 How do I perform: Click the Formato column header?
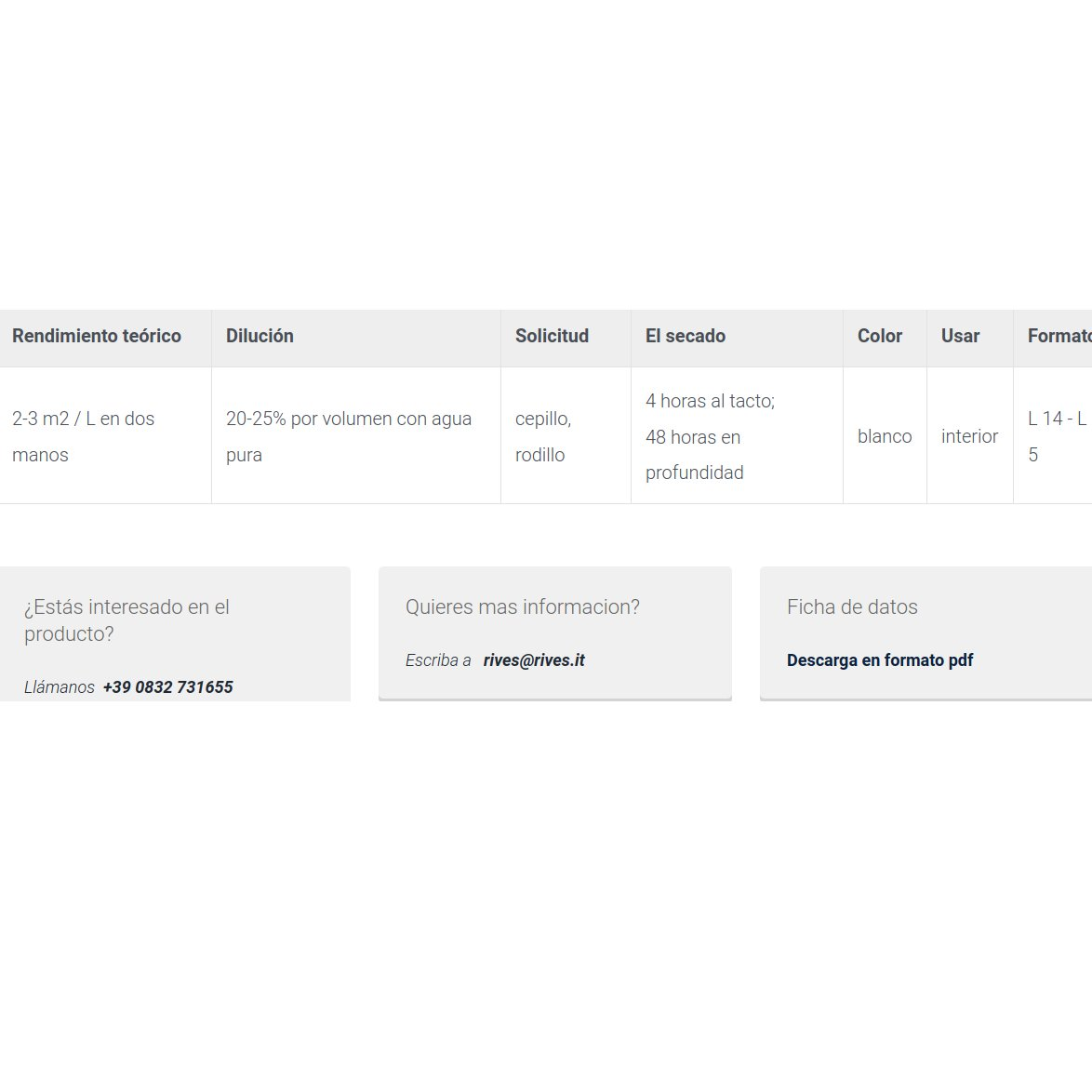point(1052,338)
